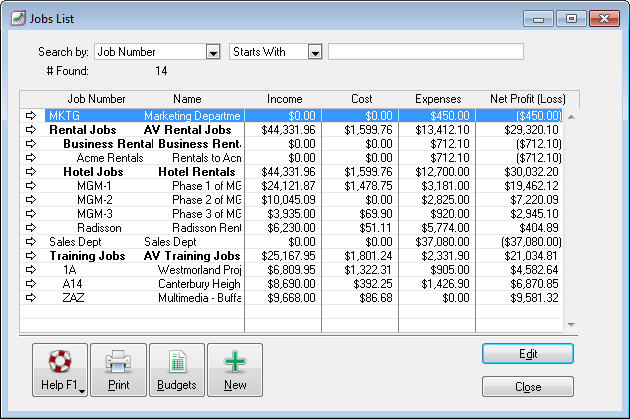Screen dimensions: 630x419
Task: Select the Training Jobs job number
Action: tap(87, 256)
